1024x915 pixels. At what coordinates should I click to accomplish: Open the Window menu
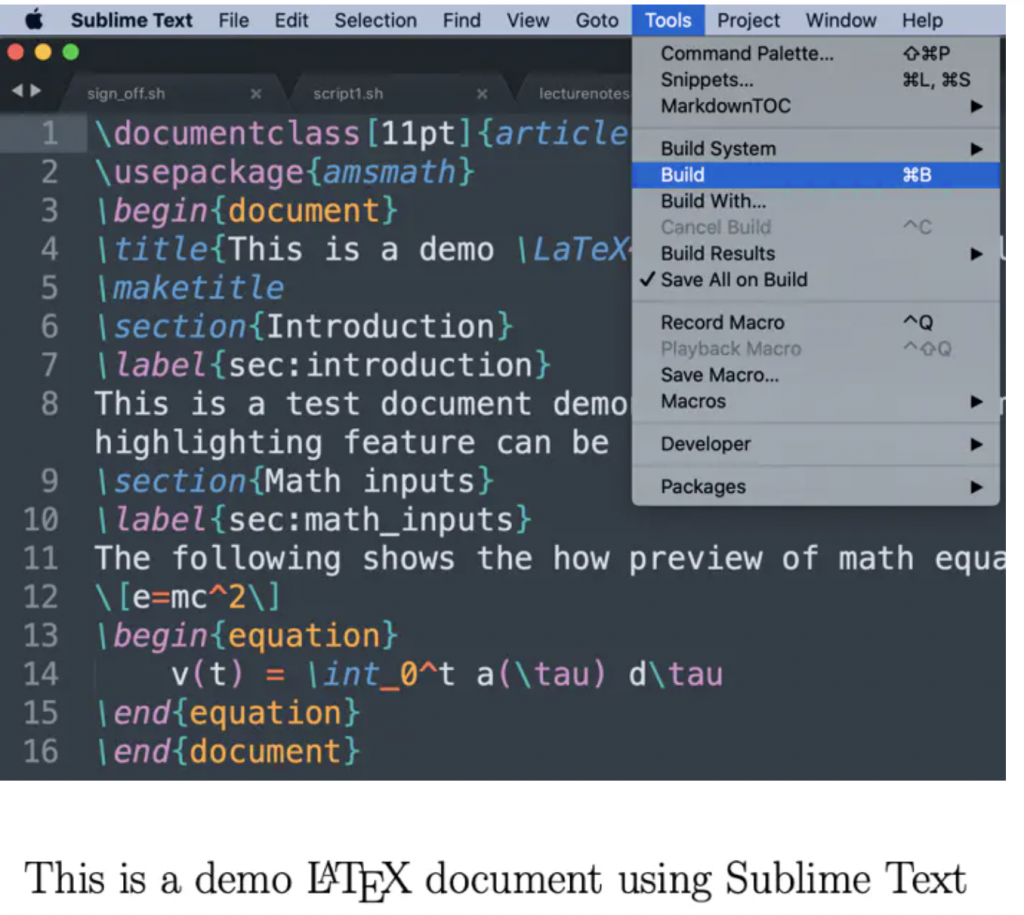point(841,20)
